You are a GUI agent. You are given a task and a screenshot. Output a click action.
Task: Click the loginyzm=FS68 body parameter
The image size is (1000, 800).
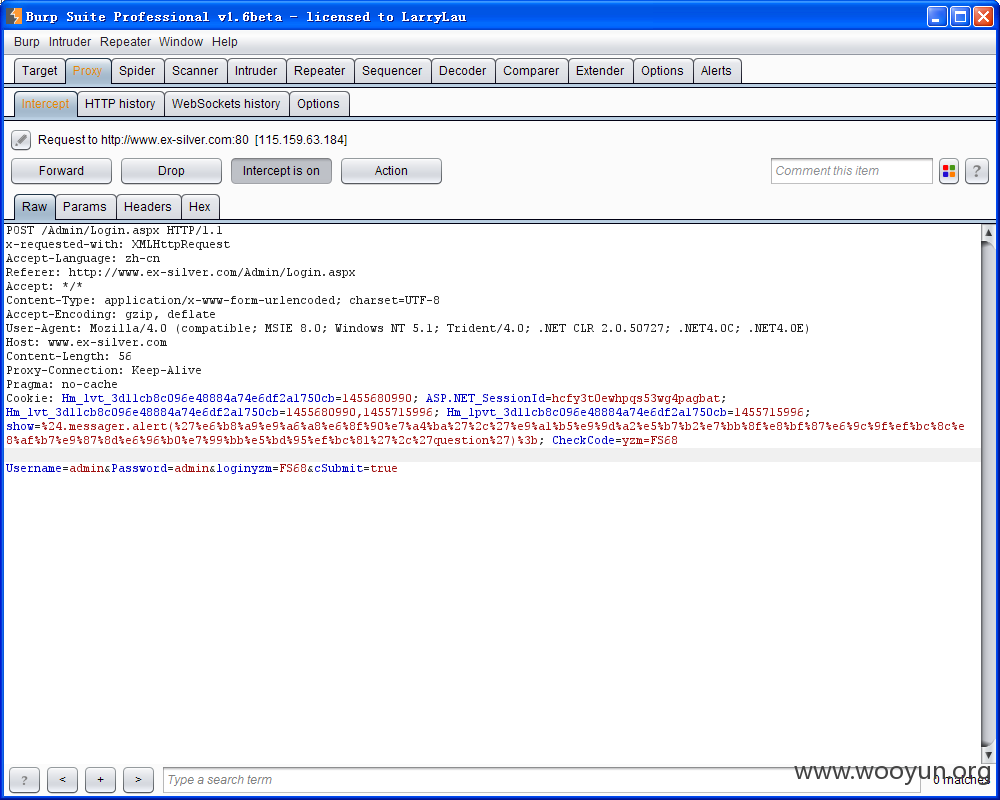coord(261,468)
